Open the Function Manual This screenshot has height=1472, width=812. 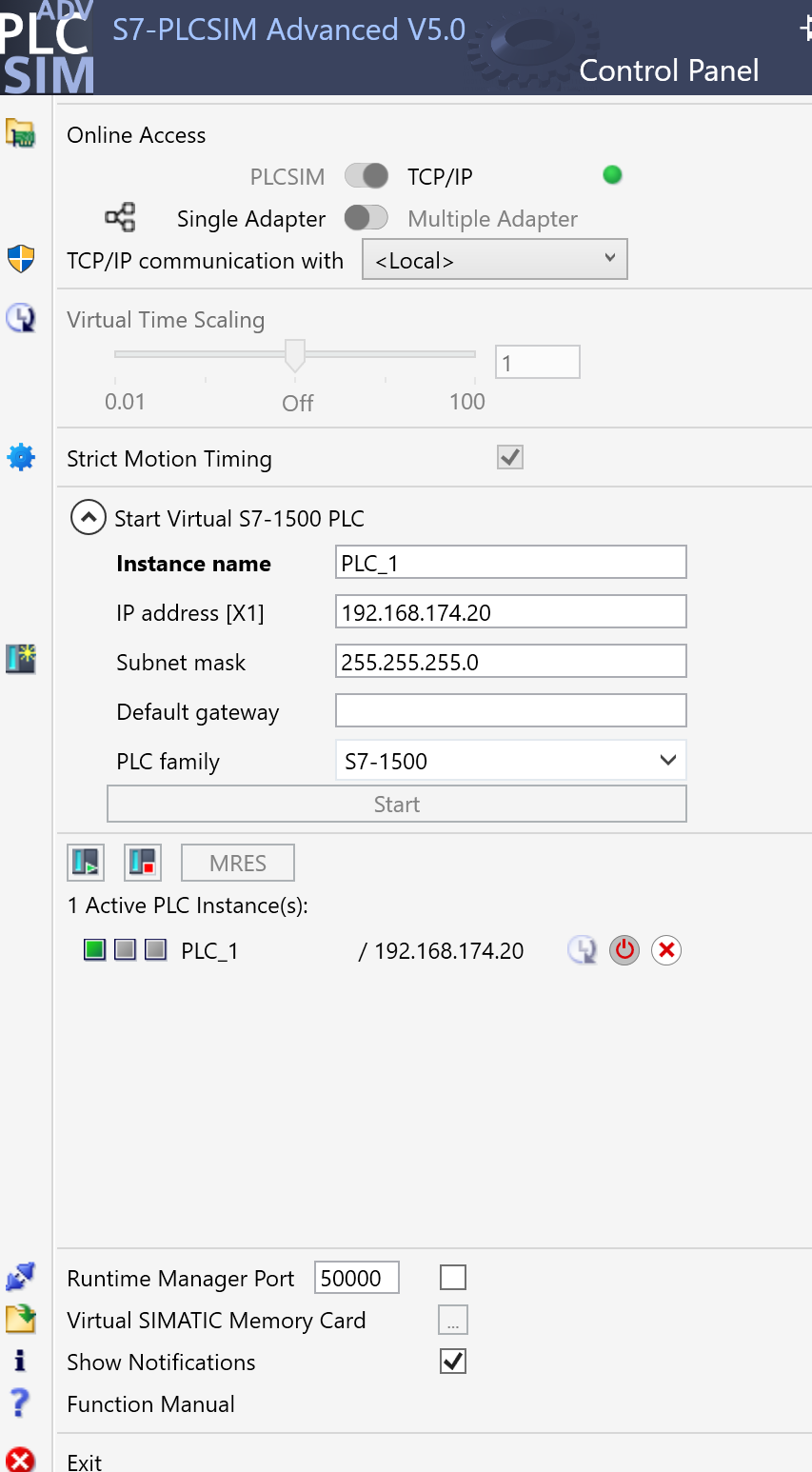[150, 1404]
